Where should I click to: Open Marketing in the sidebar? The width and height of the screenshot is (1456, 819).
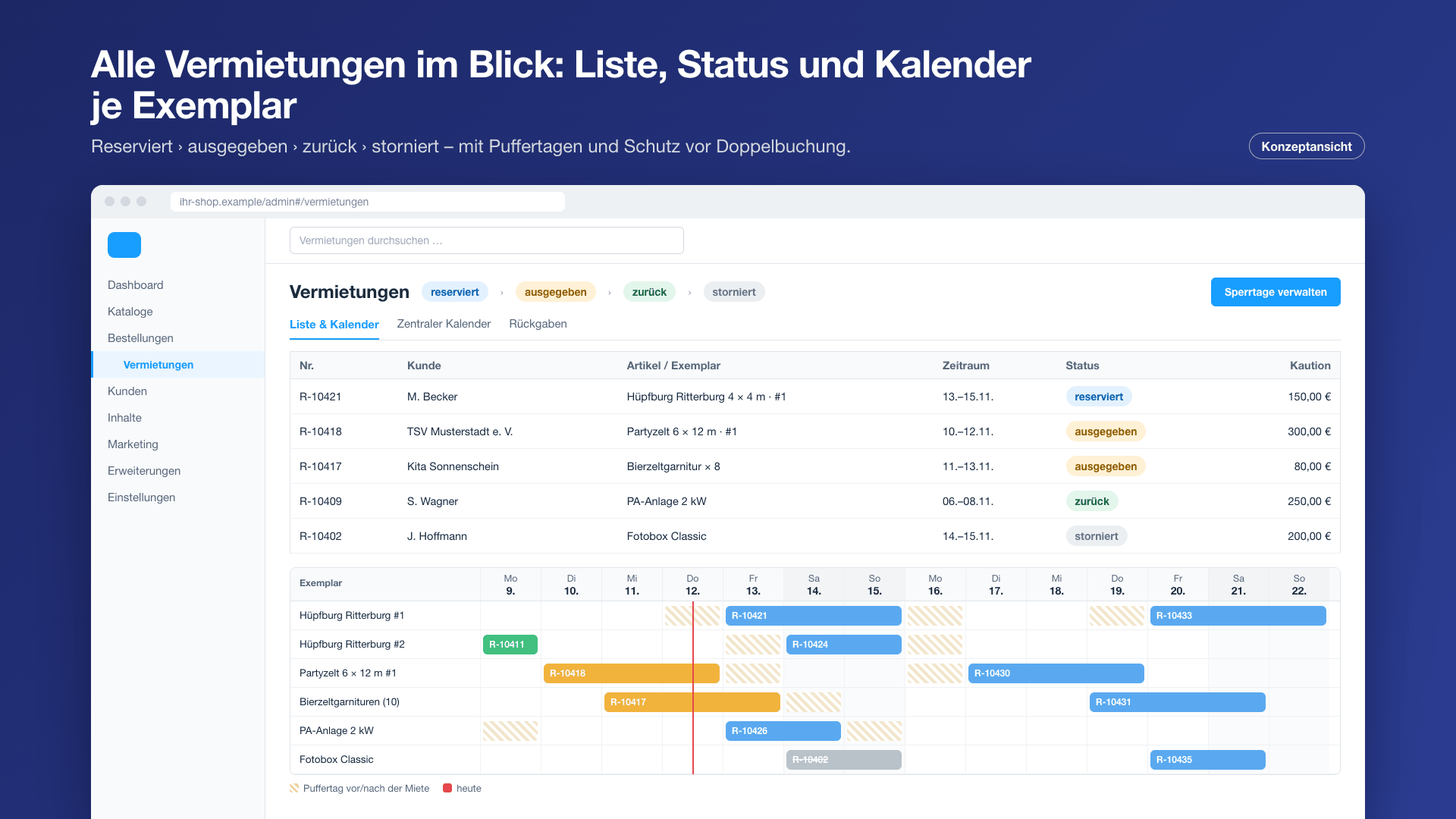[133, 444]
